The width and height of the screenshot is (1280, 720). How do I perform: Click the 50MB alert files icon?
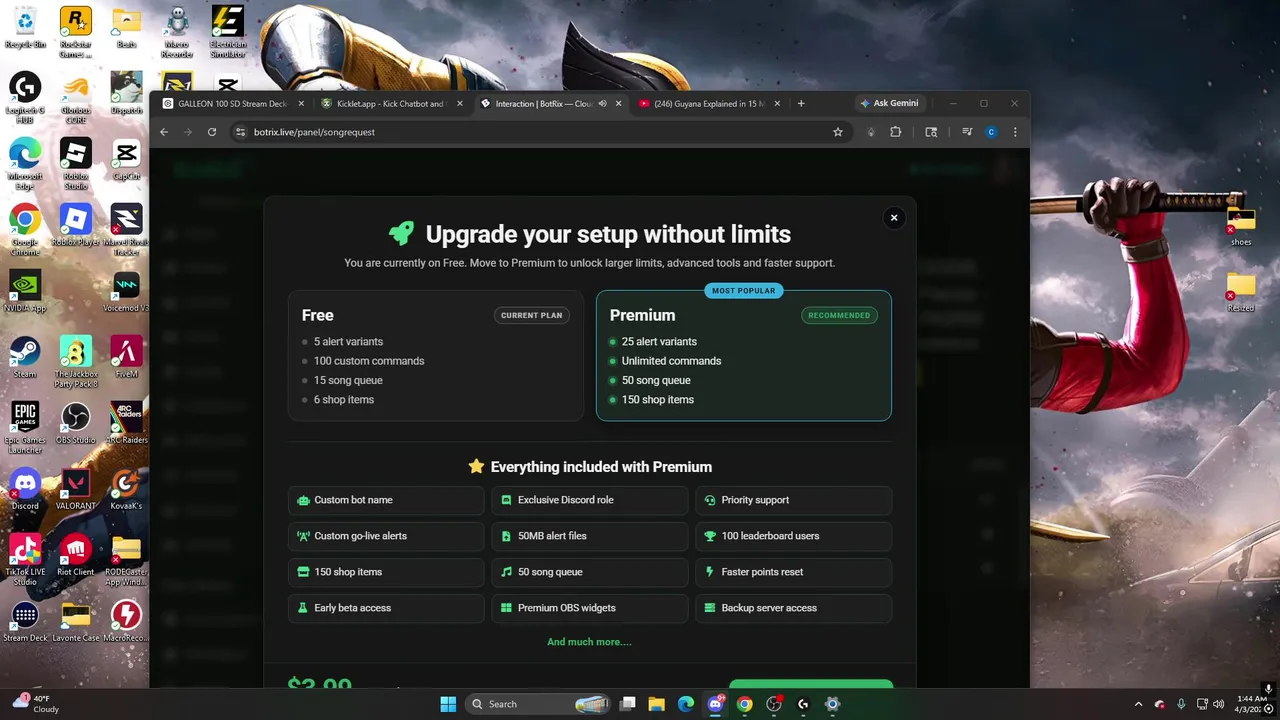pyautogui.click(x=507, y=536)
